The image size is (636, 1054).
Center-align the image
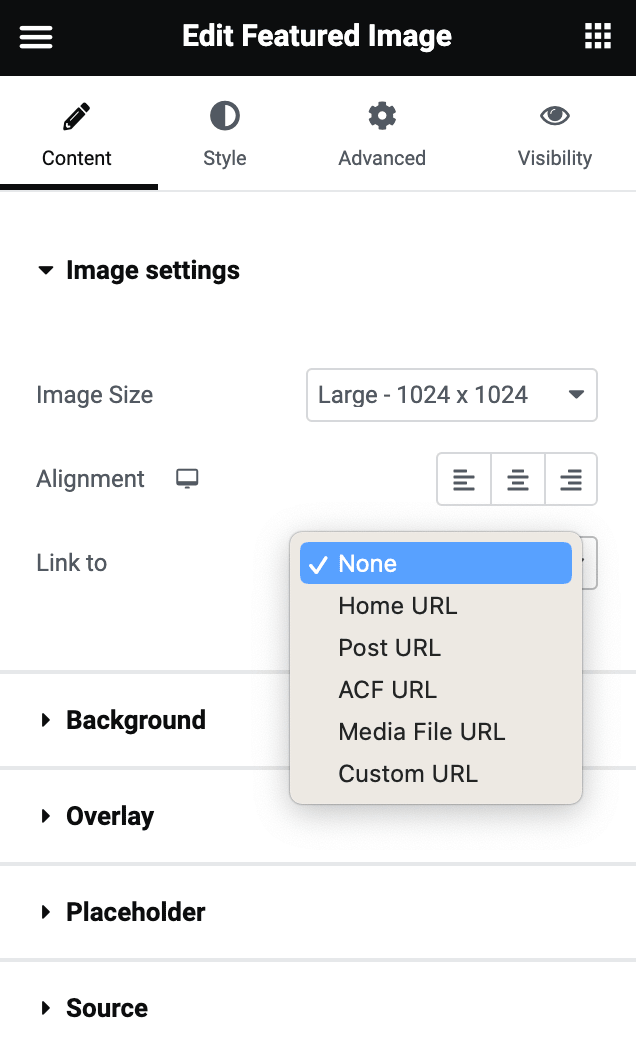tap(518, 480)
